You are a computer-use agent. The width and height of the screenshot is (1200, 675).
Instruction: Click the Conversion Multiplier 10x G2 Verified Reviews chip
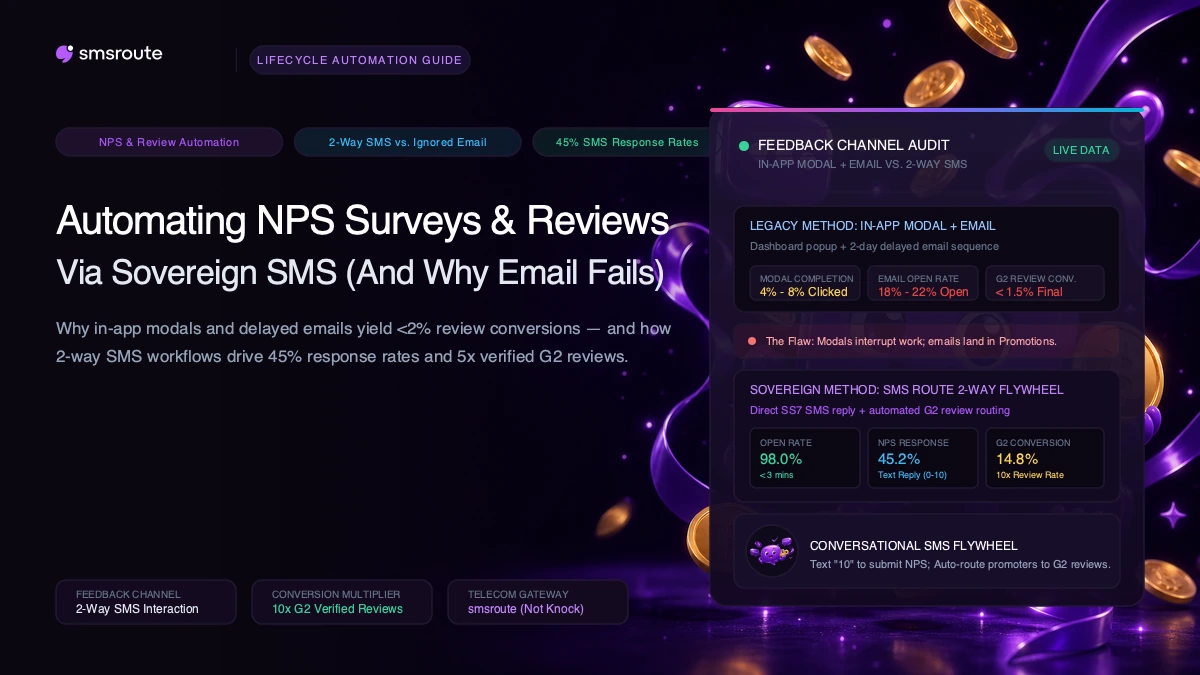342,602
